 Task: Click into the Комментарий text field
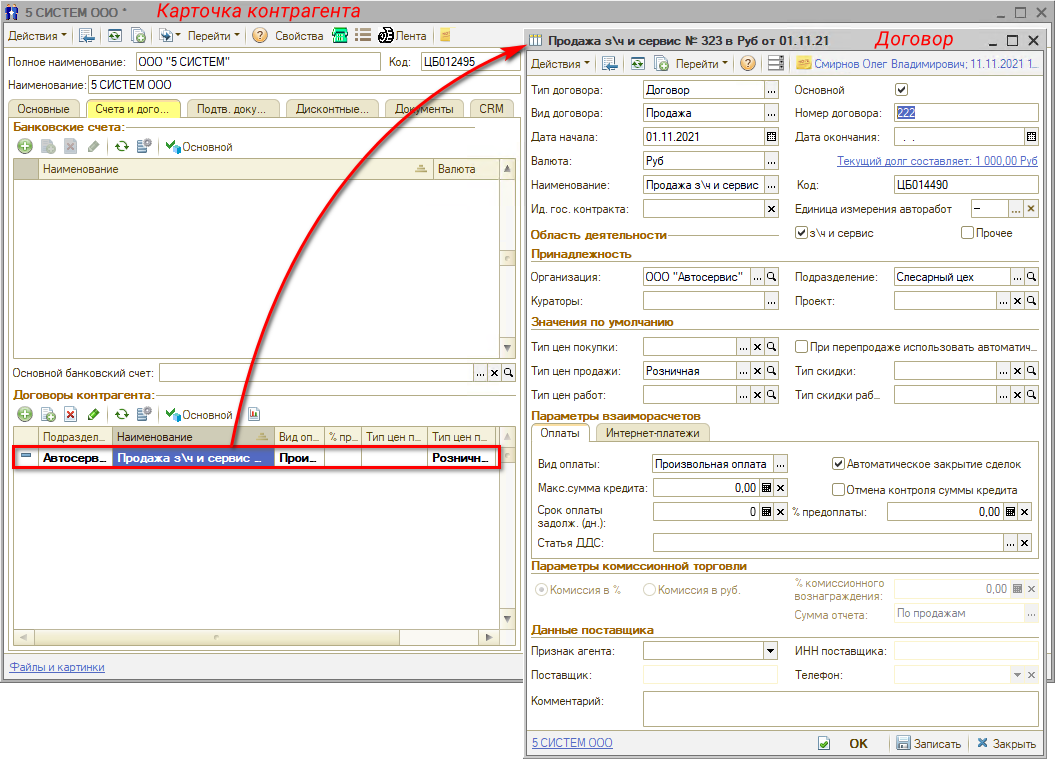(840, 709)
